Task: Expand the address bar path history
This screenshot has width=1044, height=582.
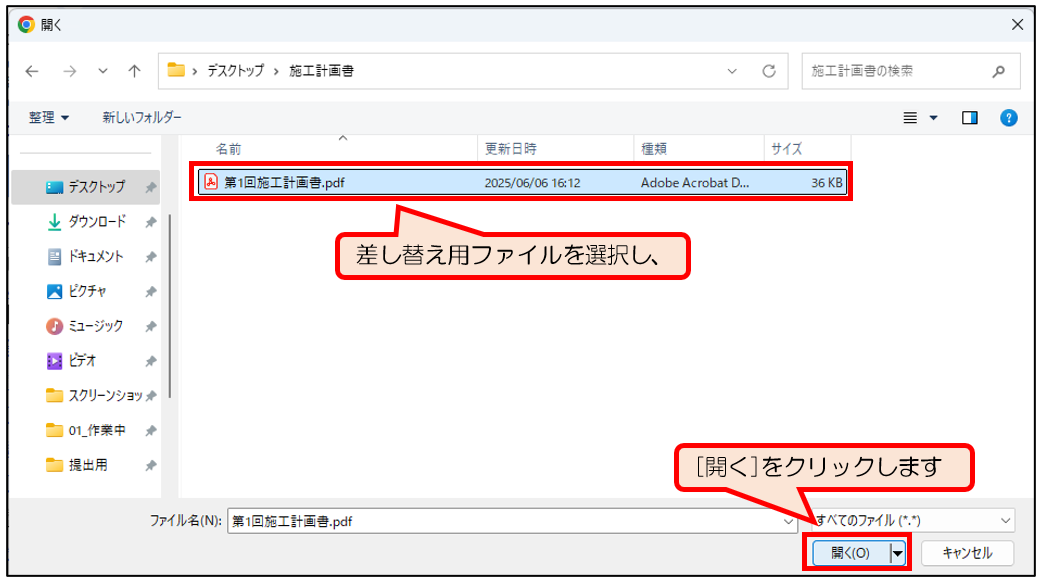Action: tap(732, 71)
